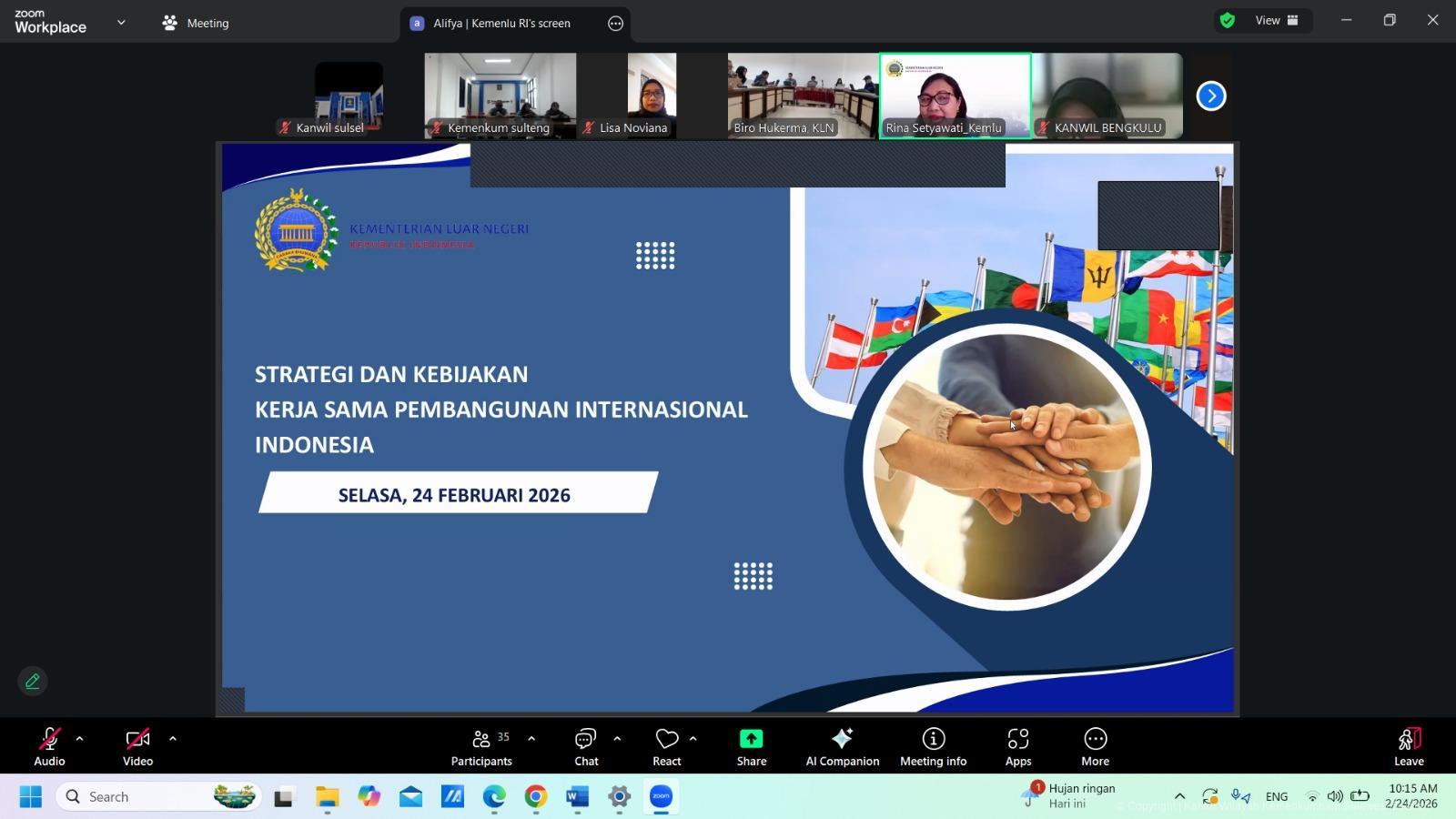The height and width of the screenshot is (819, 1456).
Task: Launch the AI Companion
Action: 842,746
